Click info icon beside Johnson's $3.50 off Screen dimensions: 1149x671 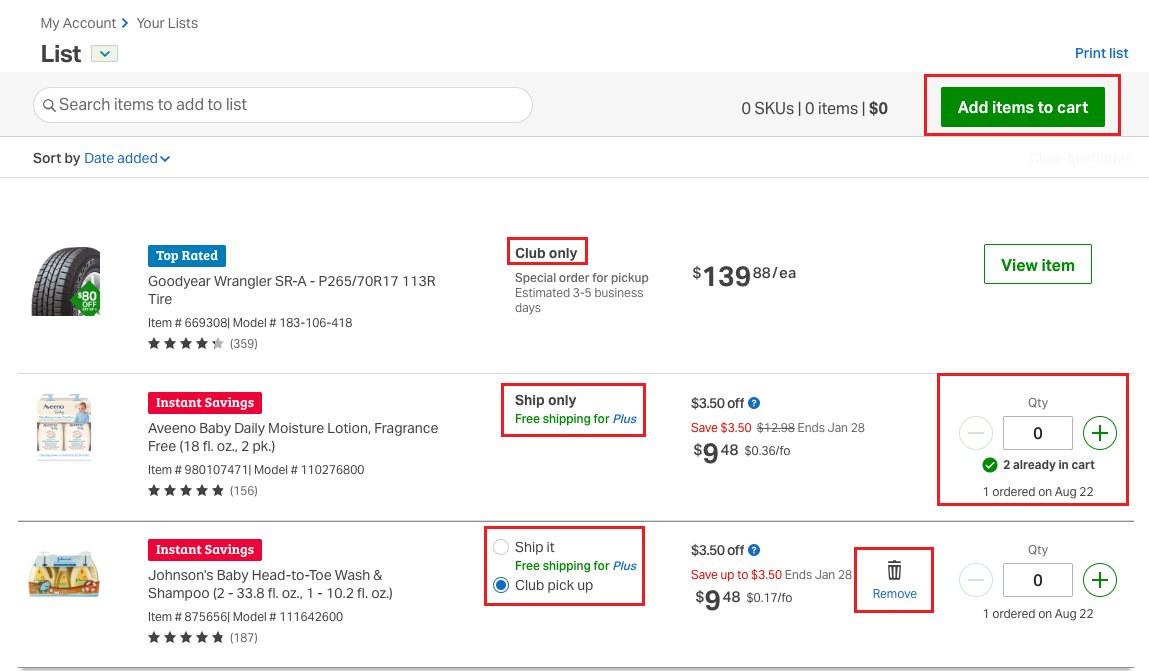tap(755, 550)
